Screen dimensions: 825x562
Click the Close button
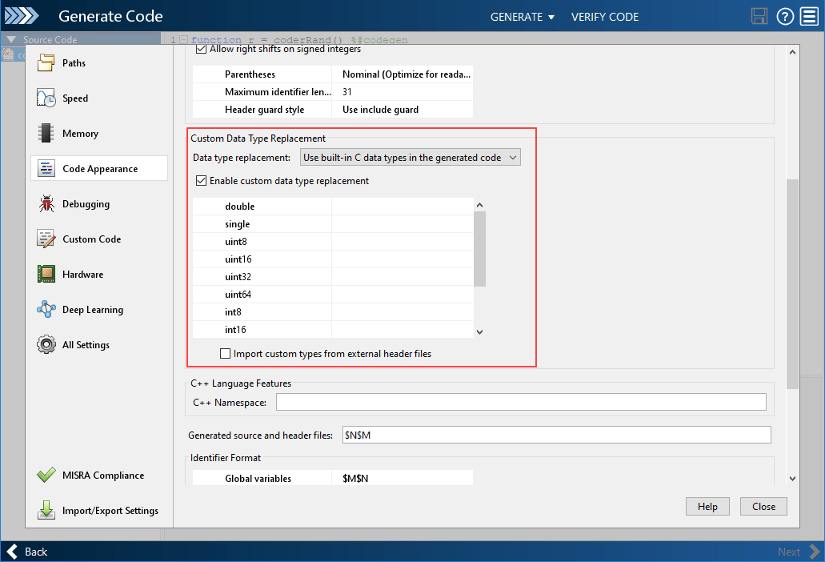[x=763, y=506]
